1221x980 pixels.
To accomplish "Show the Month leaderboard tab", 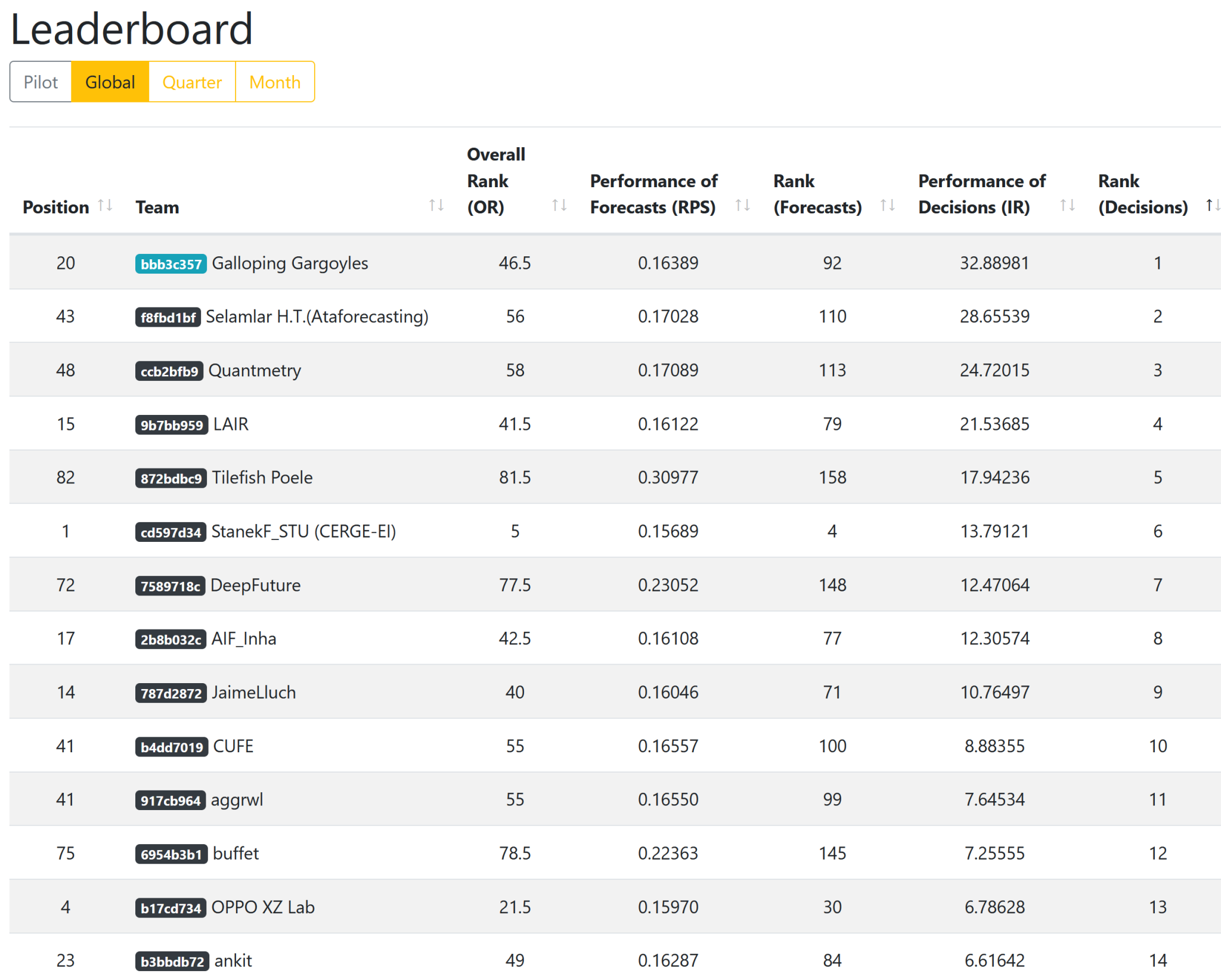I will [x=275, y=82].
